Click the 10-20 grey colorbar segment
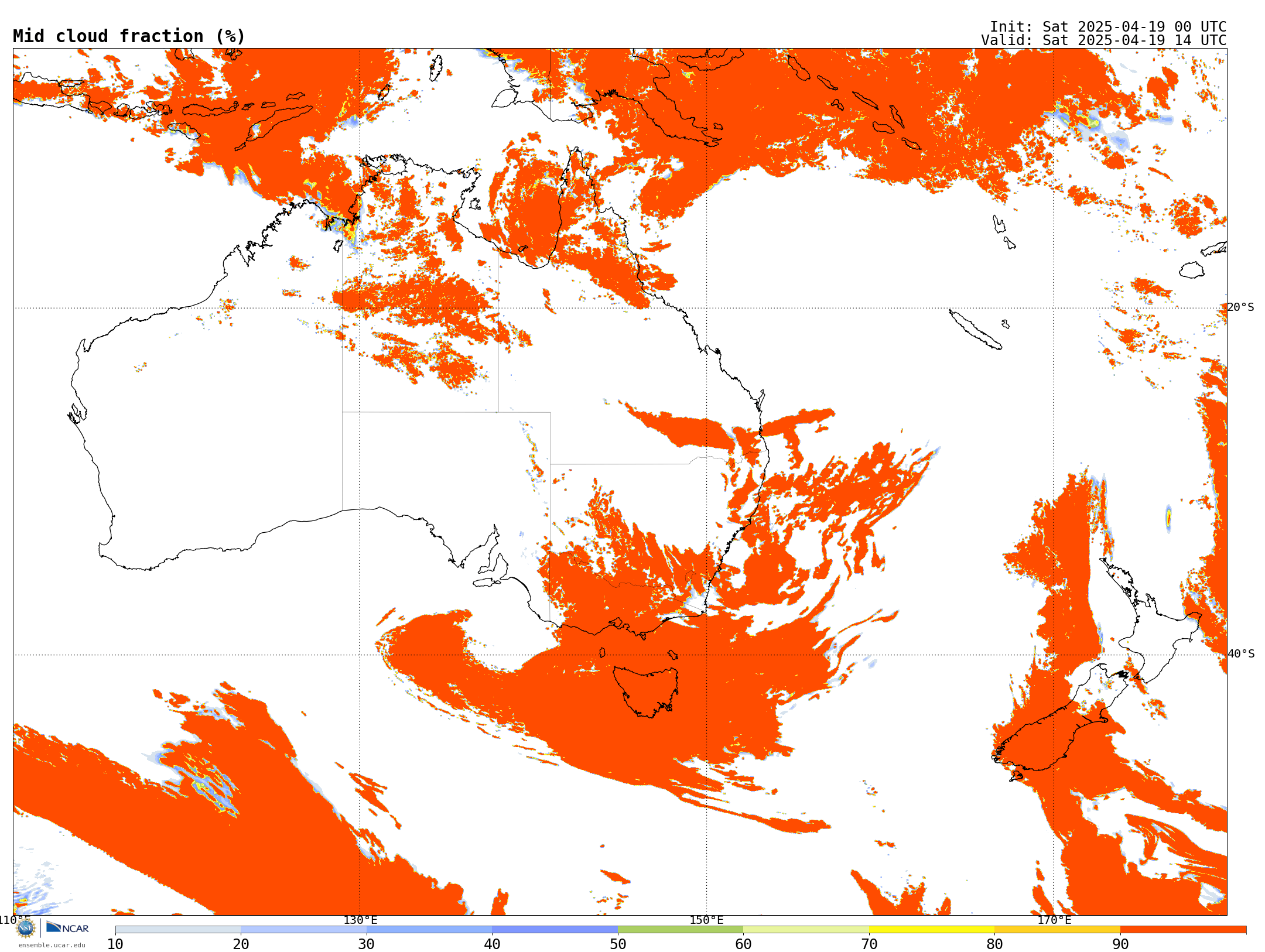1265x952 pixels. (178, 930)
